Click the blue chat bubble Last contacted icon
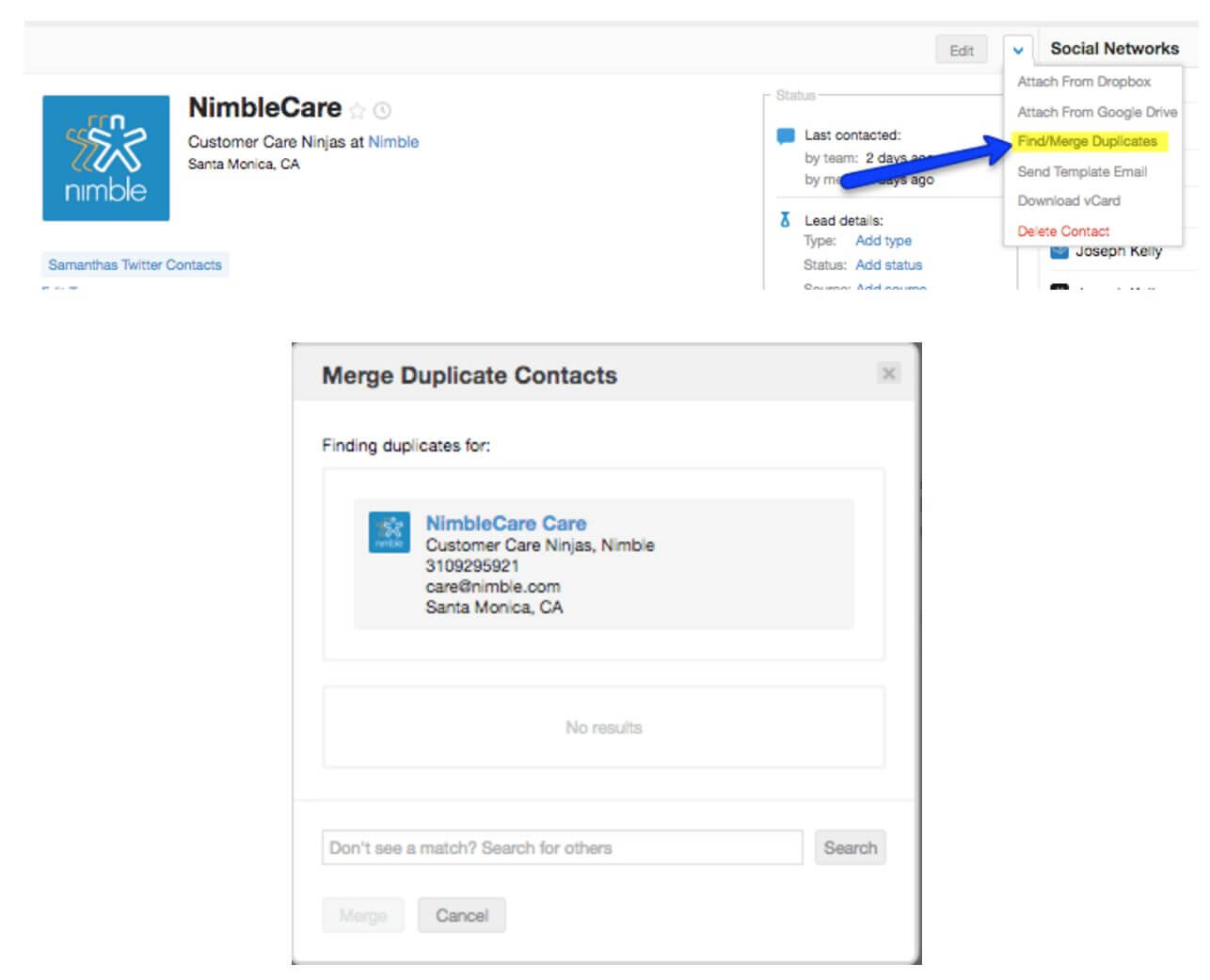 tap(786, 135)
